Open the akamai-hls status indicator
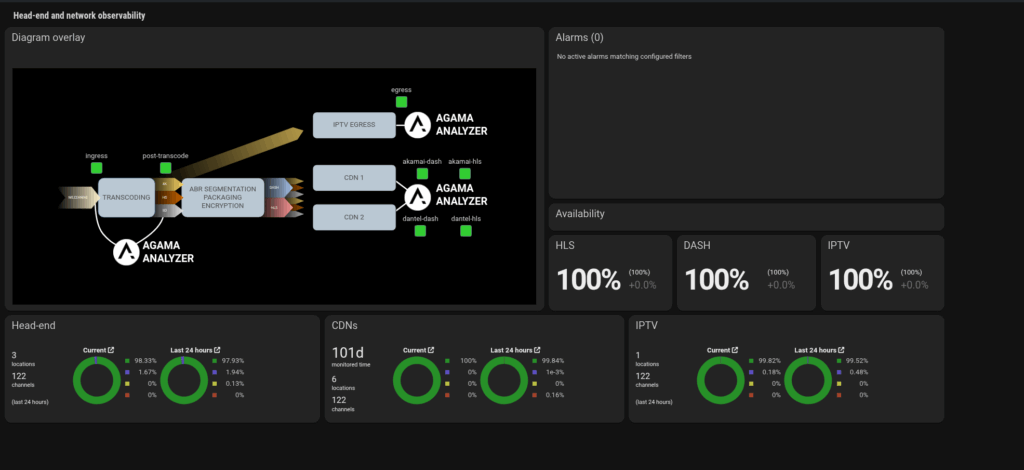Image resolution: width=1024 pixels, height=470 pixels. coord(466,173)
